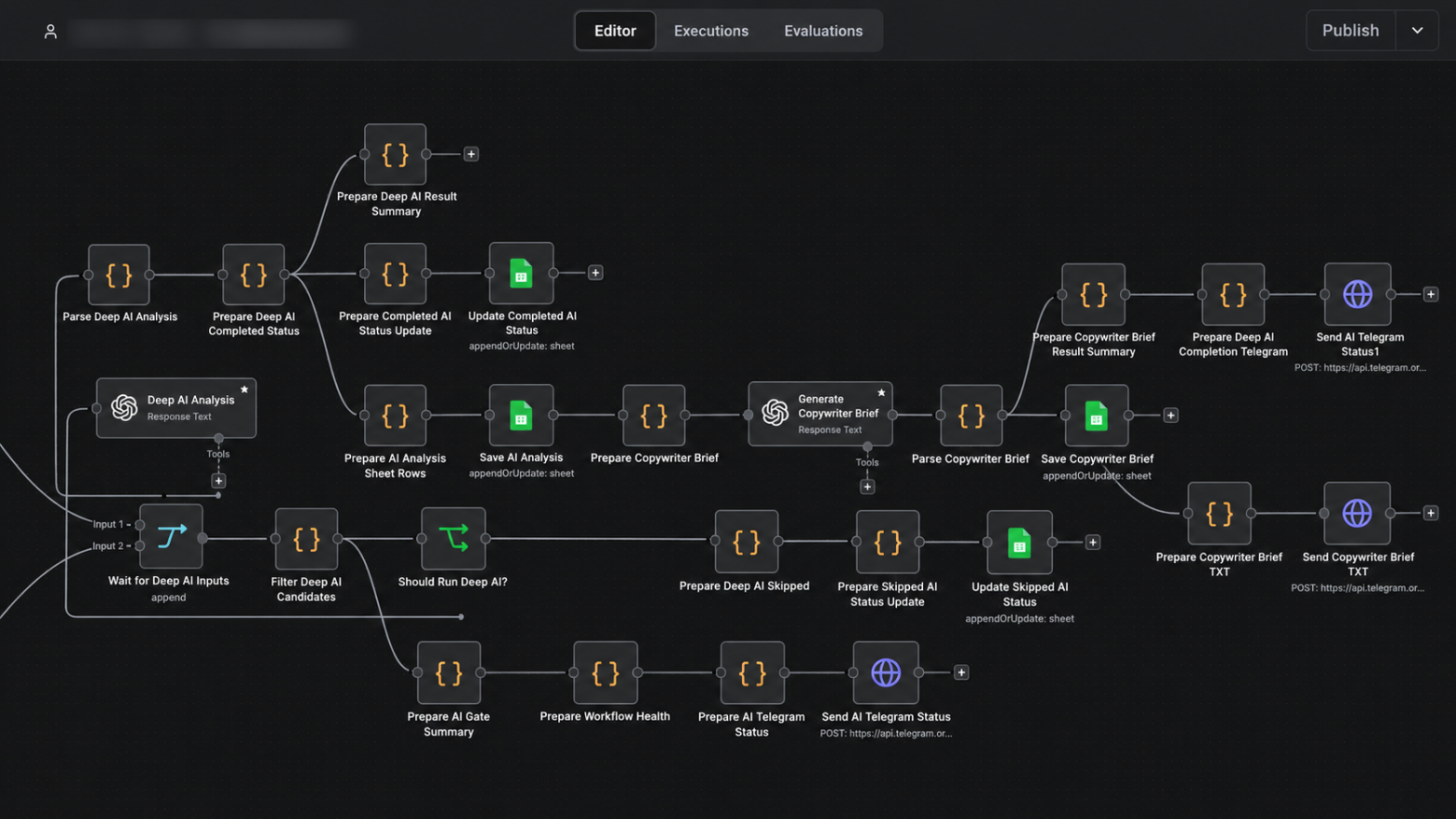Open the Send AI Telegram Status1 HTTP node

coord(1357,294)
